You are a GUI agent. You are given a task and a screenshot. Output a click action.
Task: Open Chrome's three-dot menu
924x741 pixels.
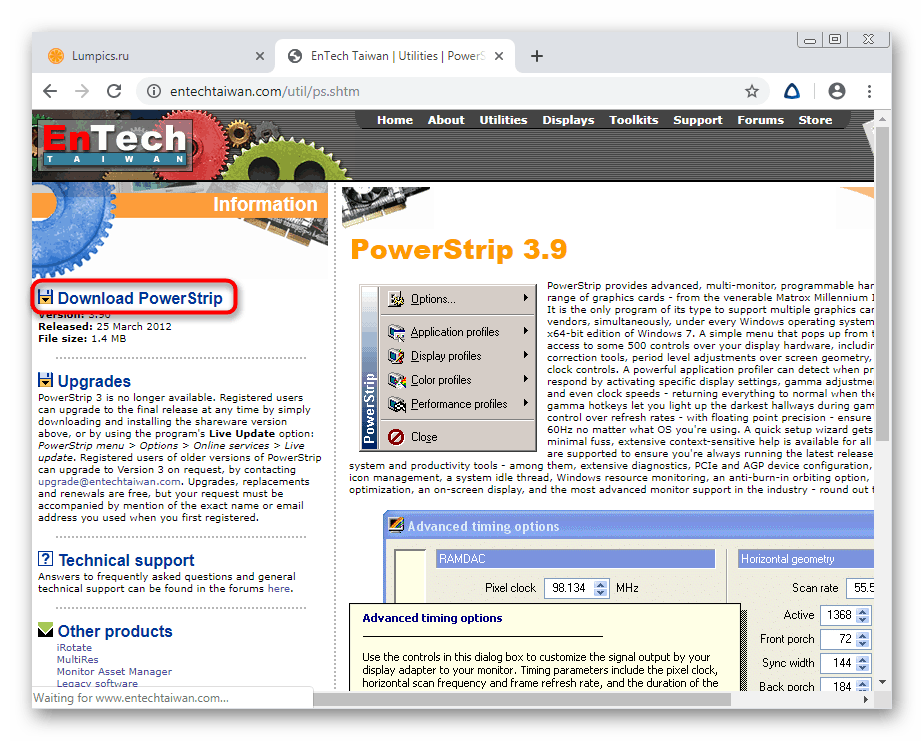point(869,91)
